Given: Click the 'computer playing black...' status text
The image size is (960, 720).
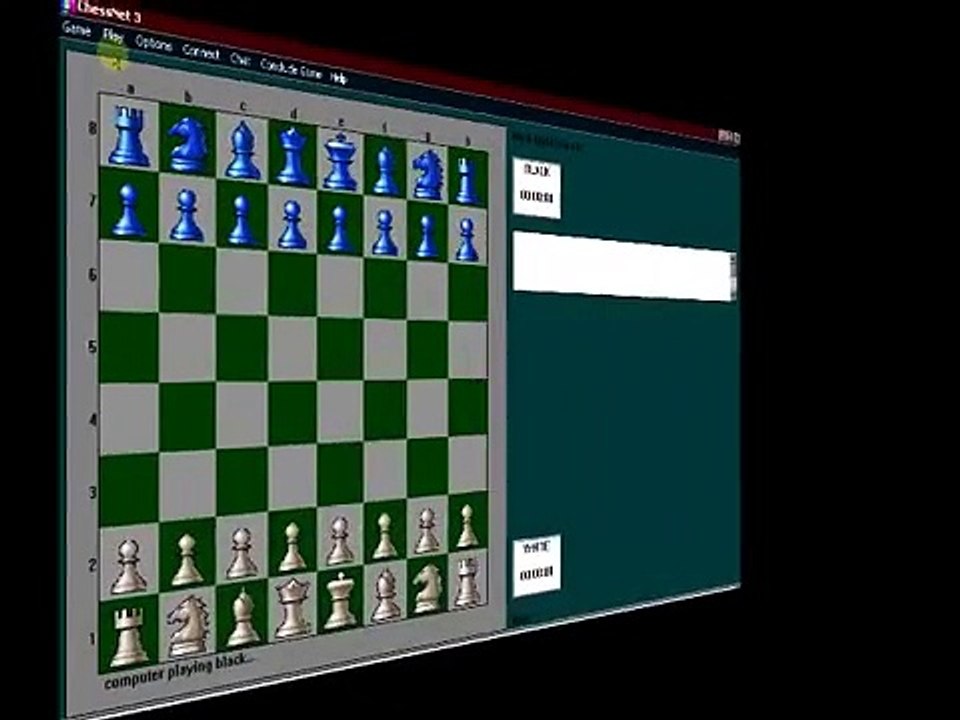Looking at the screenshot, I should (x=179, y=670).
